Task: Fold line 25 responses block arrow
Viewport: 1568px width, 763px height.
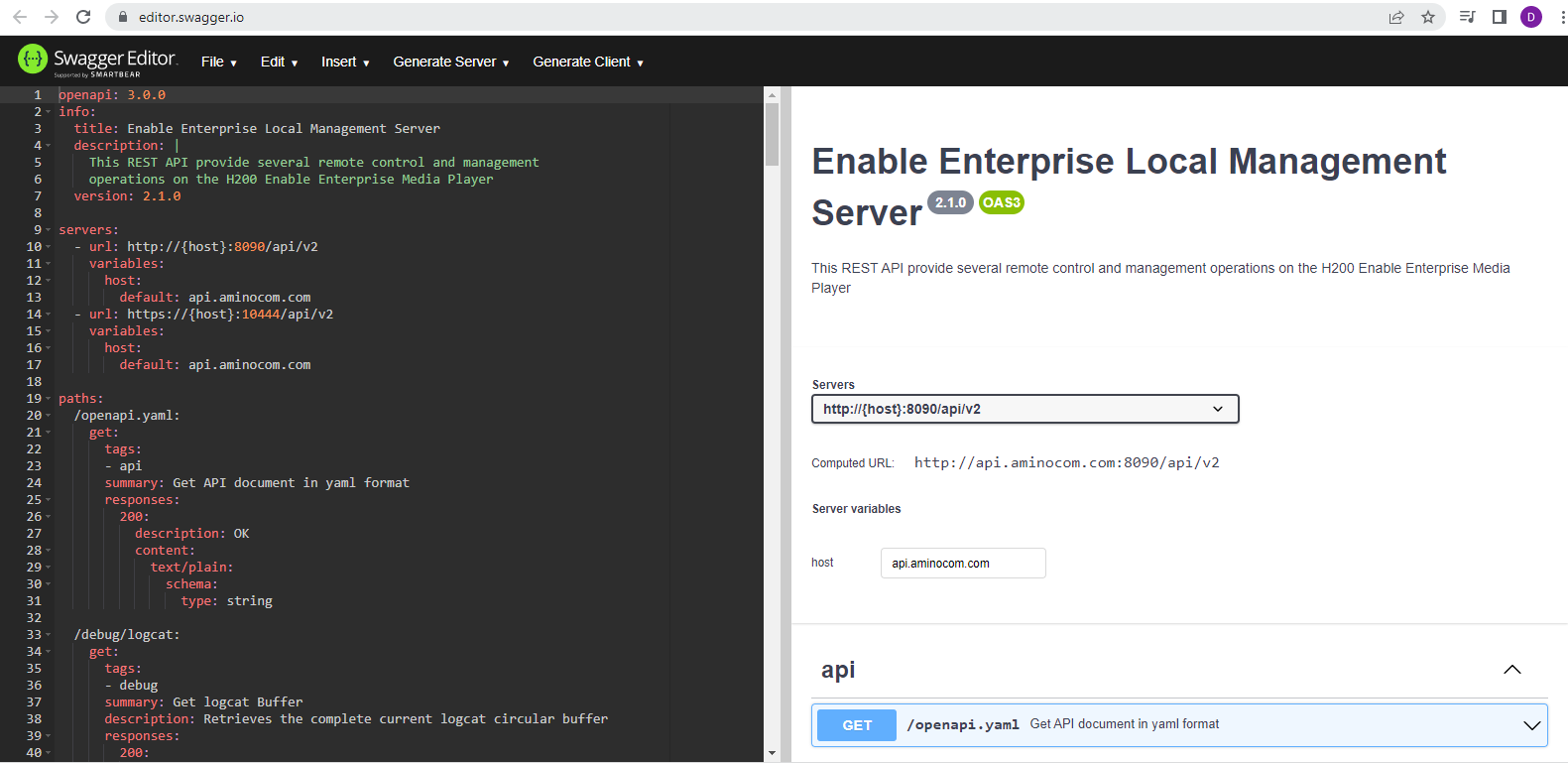Action: (48, 500)
